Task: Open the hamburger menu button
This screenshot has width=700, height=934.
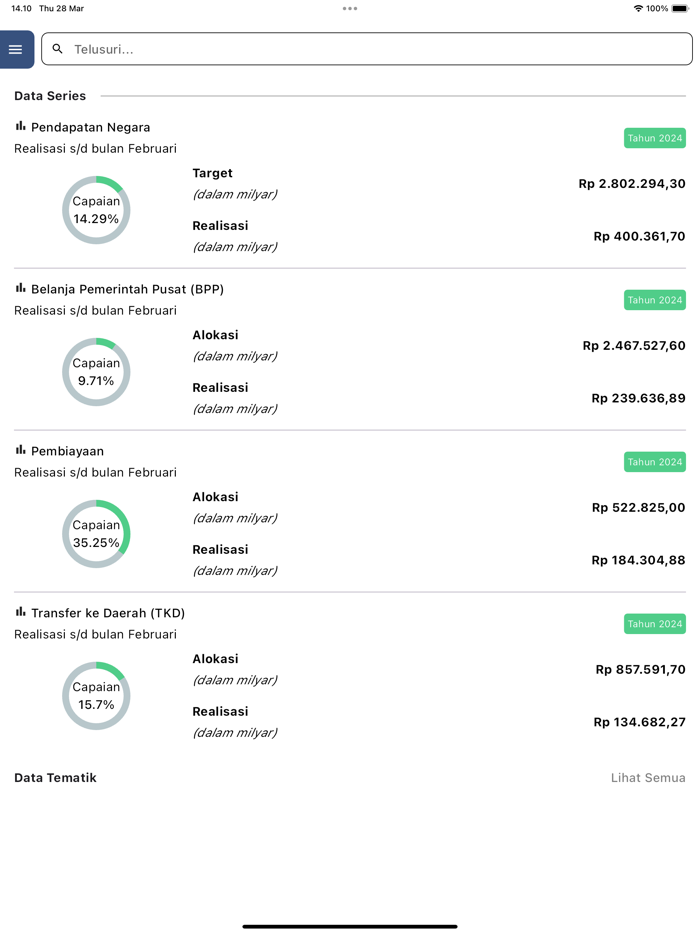Action: (x=16, y=49)
